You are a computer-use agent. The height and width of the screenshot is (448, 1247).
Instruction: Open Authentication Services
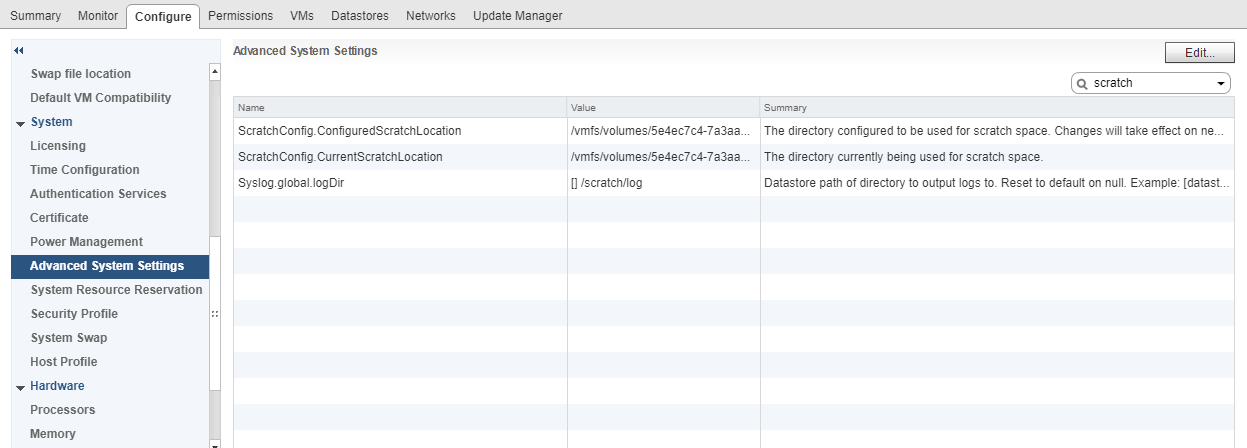point(98,194)
